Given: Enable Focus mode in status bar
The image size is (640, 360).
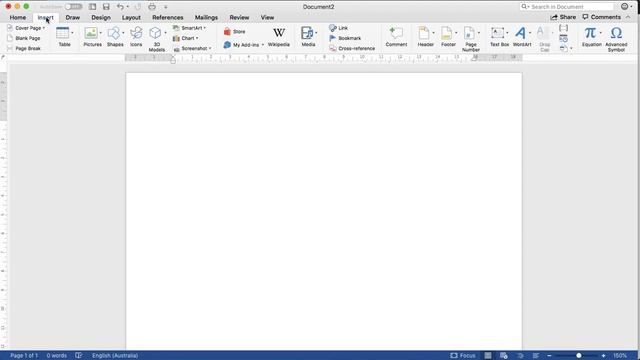Looking at the screenshot, I should (463, 356).
